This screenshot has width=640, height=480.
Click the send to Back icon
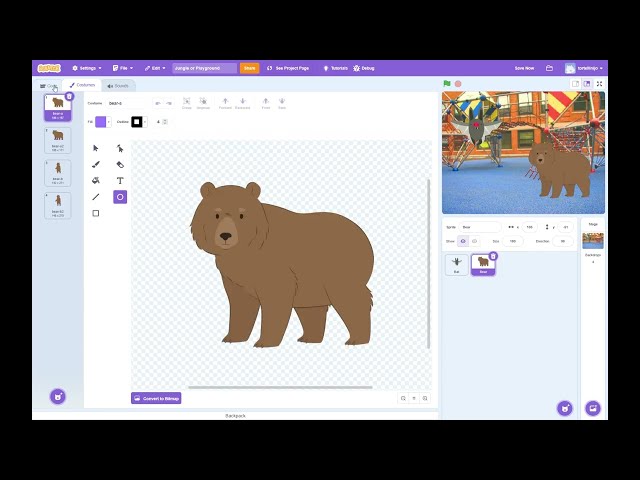pos(282,103)
